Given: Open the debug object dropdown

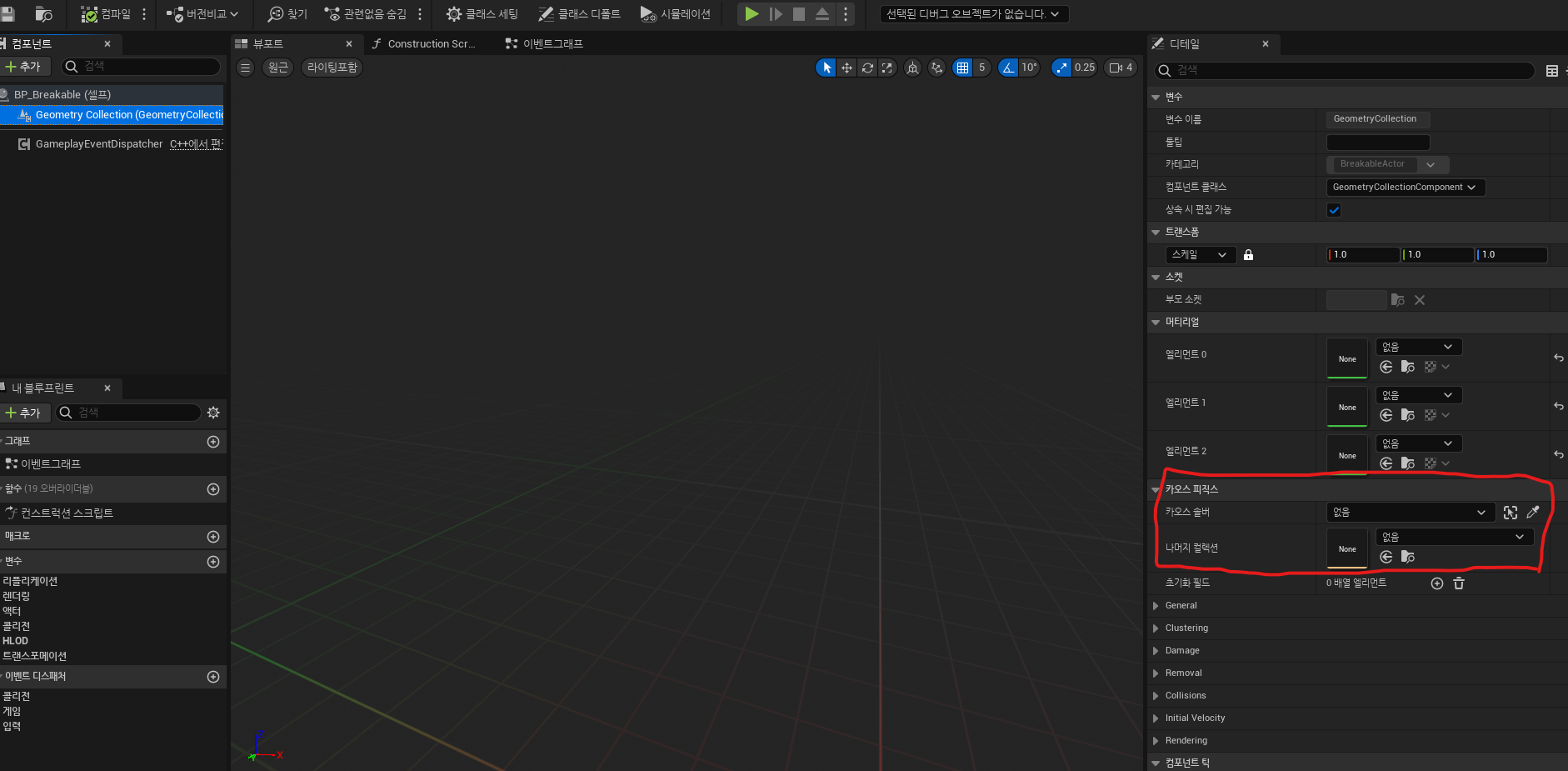Looking at the screenshot, I should click(974, 14).
